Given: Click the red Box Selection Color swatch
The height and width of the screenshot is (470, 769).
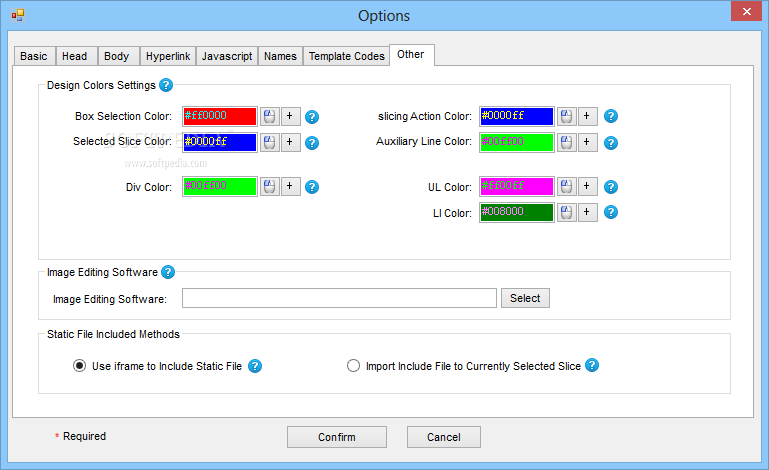Looking at the screenshot, I should coord(220,116).
